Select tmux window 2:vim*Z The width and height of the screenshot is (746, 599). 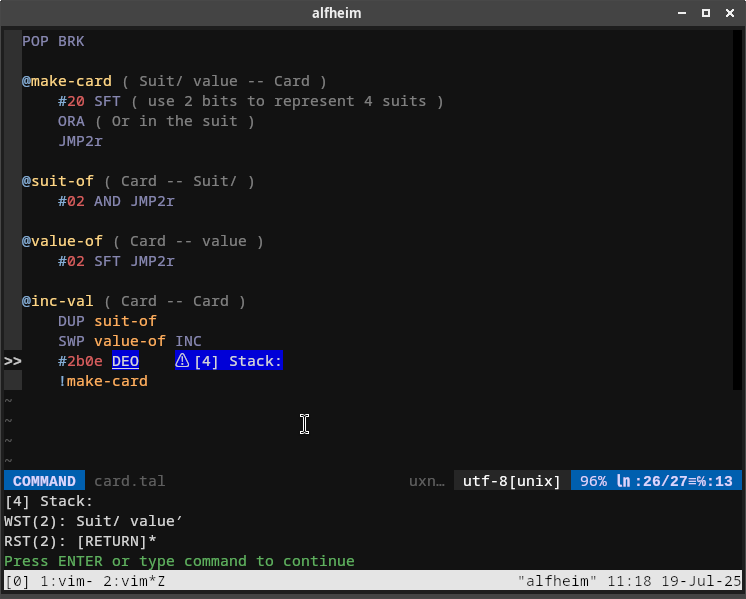pyautogui.click(x=134, y=581)
